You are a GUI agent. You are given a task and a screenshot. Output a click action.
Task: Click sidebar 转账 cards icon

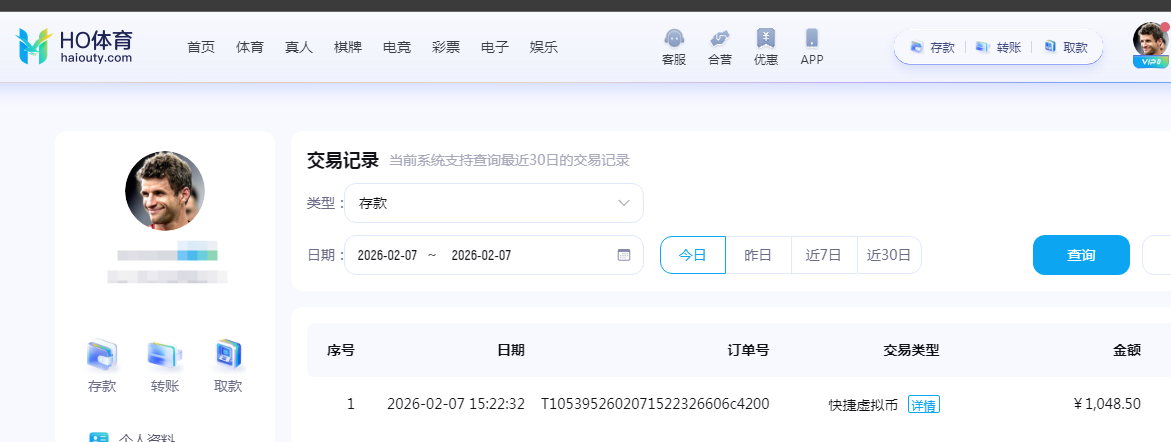tap(165, 355)
